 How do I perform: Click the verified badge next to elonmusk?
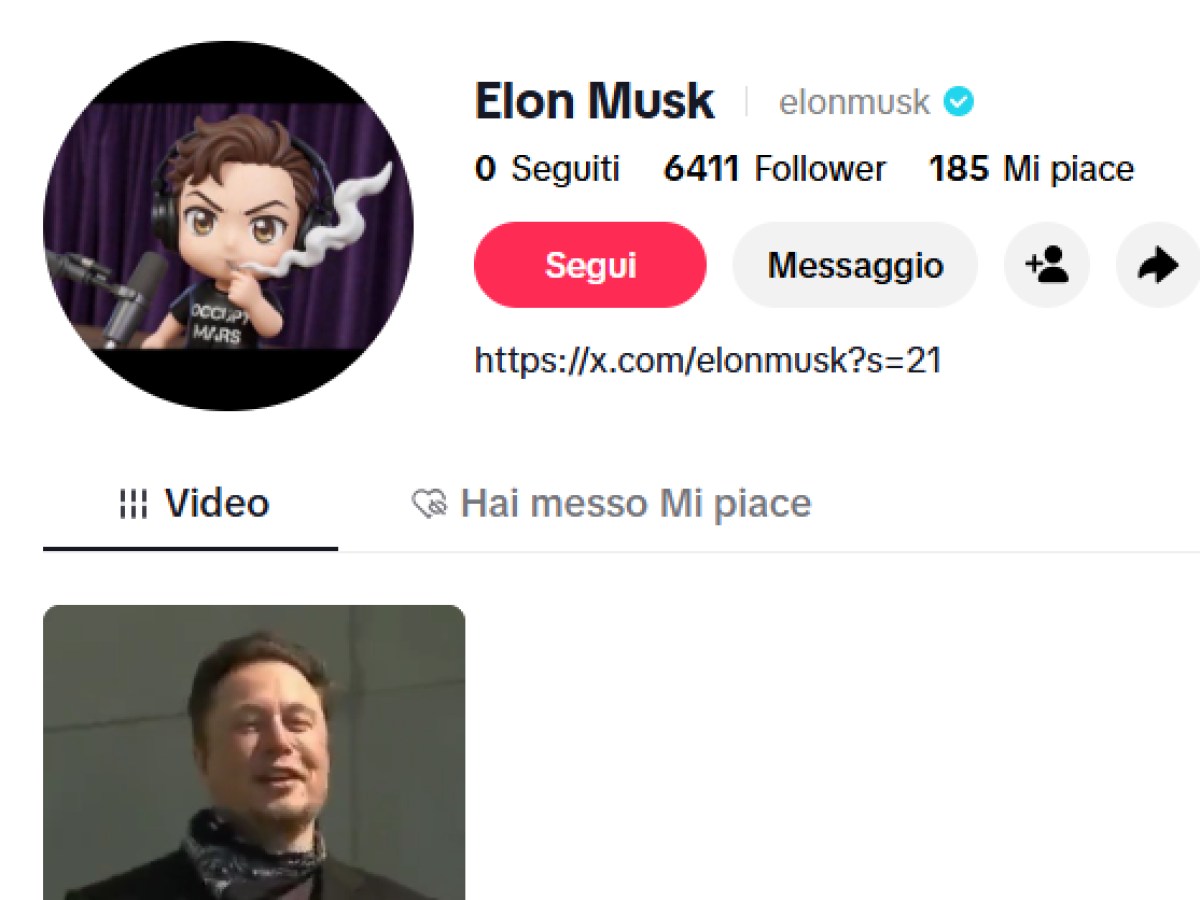(x=958, y=100)
